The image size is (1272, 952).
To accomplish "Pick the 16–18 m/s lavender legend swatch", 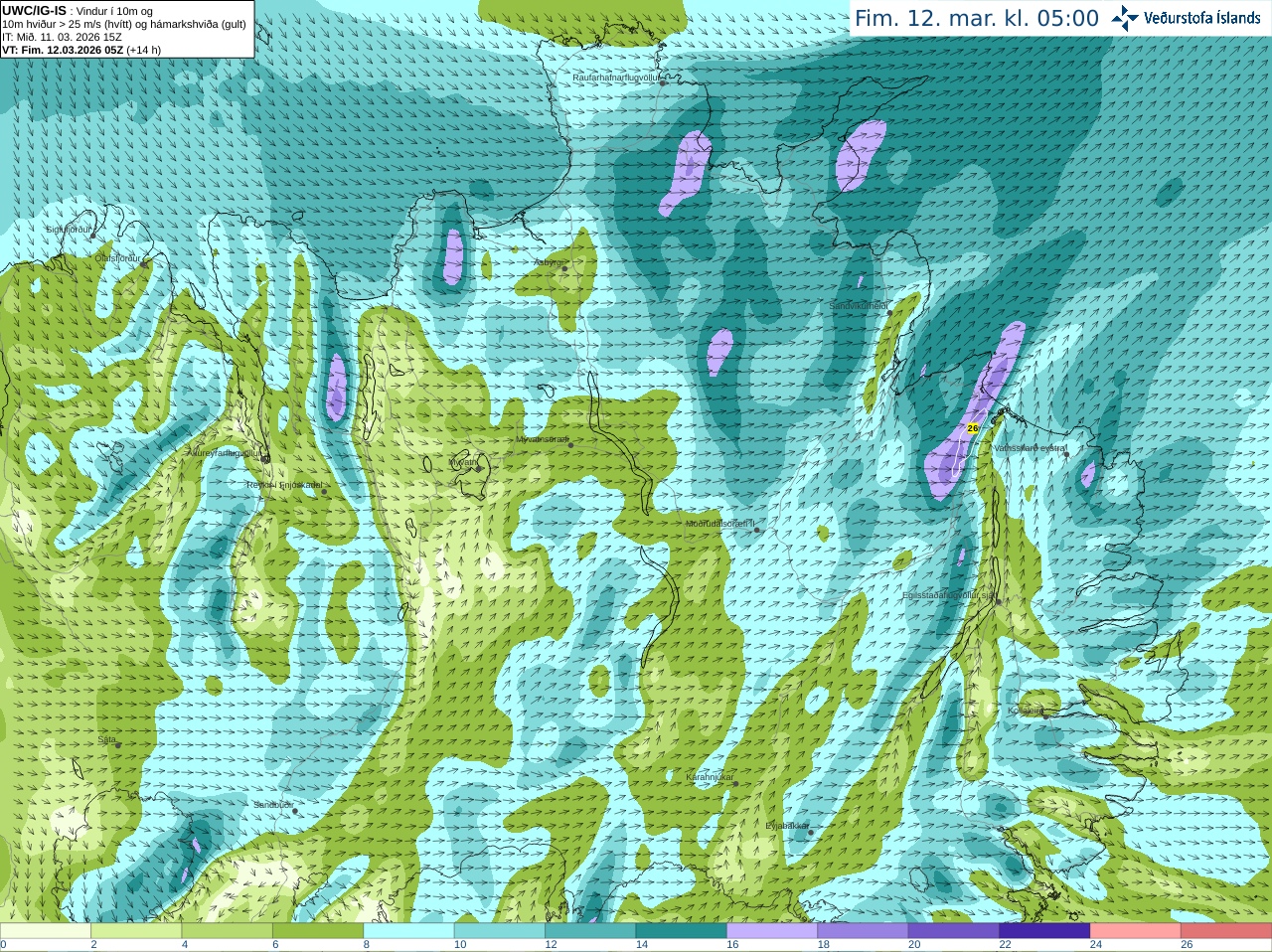I will click(x=772, y=931).
